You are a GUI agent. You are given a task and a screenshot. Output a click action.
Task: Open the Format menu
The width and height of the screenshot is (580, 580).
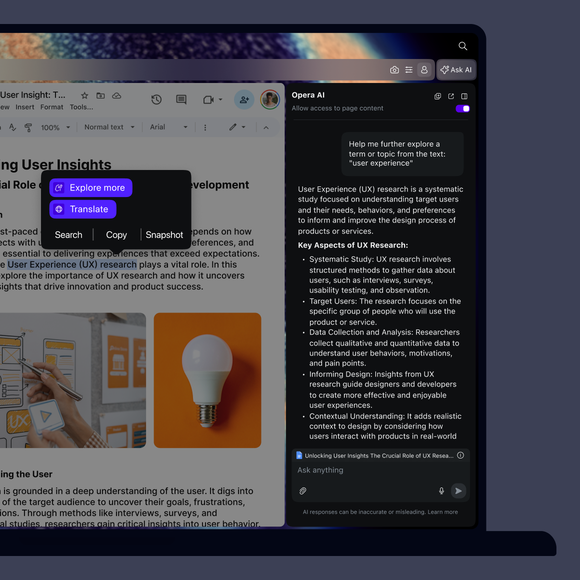pyautogui.click(x=52, y=107)
